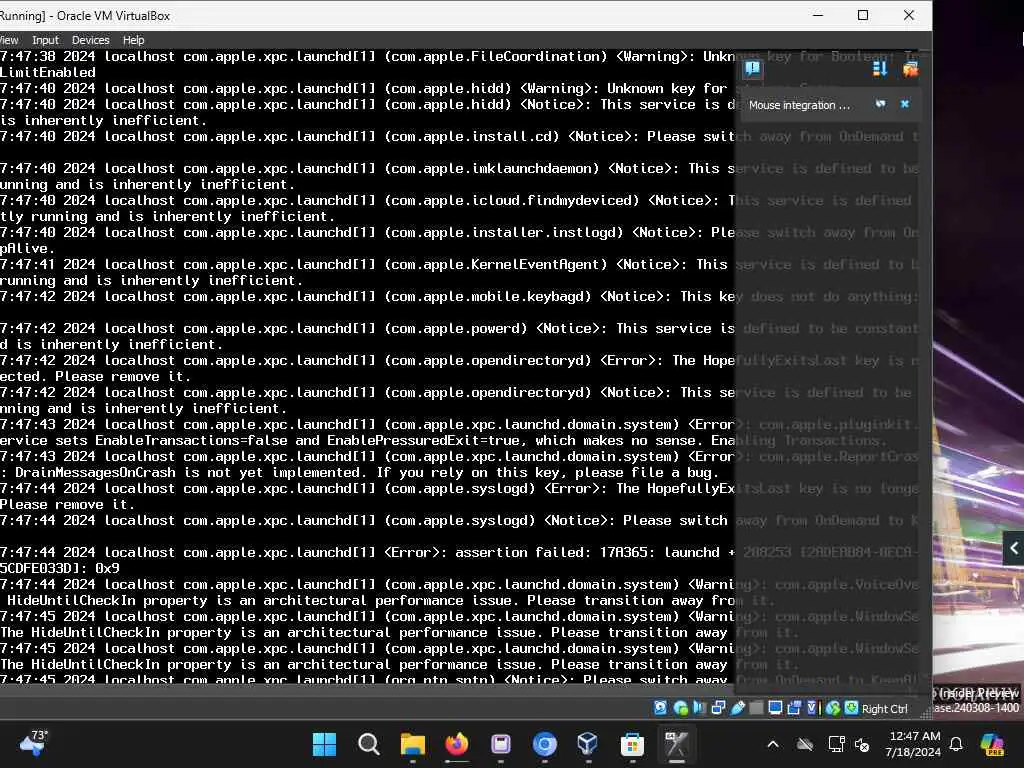The width and height of the screenshot is (1024, 768).
Task: Click the hard disk activity indicator
Action: coord(660,708)
